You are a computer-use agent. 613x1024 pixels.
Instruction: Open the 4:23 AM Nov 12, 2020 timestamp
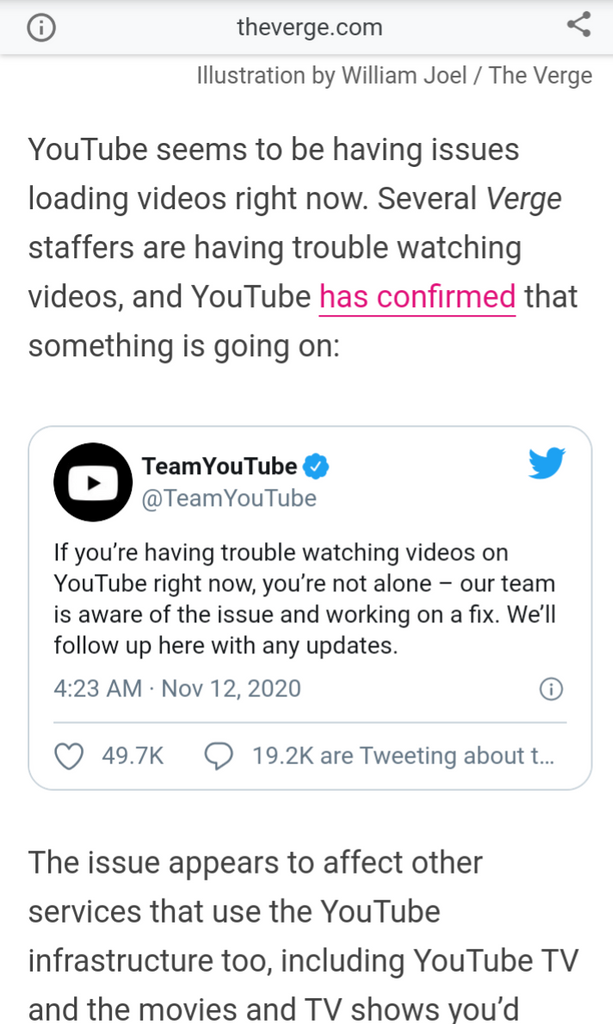click(177, 689)
